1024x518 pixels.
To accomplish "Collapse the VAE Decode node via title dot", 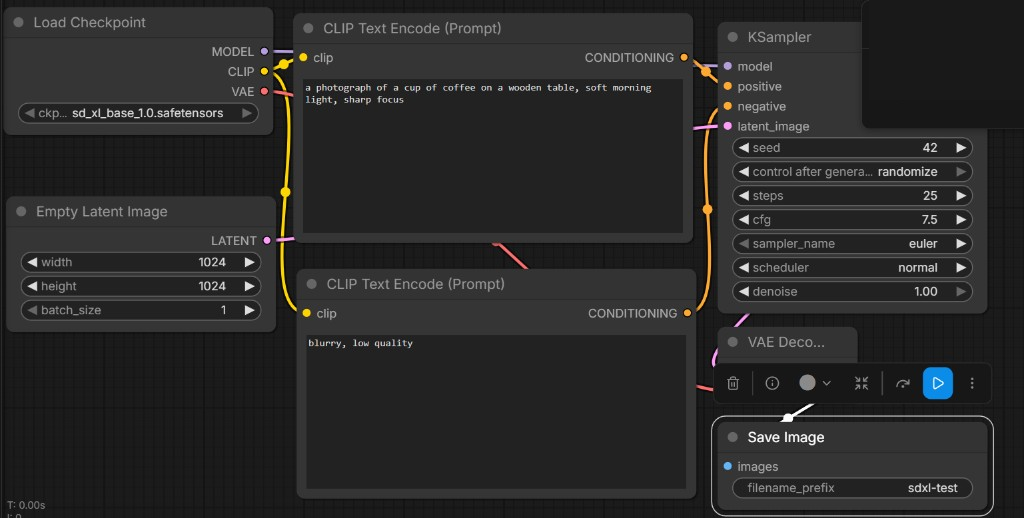I will (733, 342).
